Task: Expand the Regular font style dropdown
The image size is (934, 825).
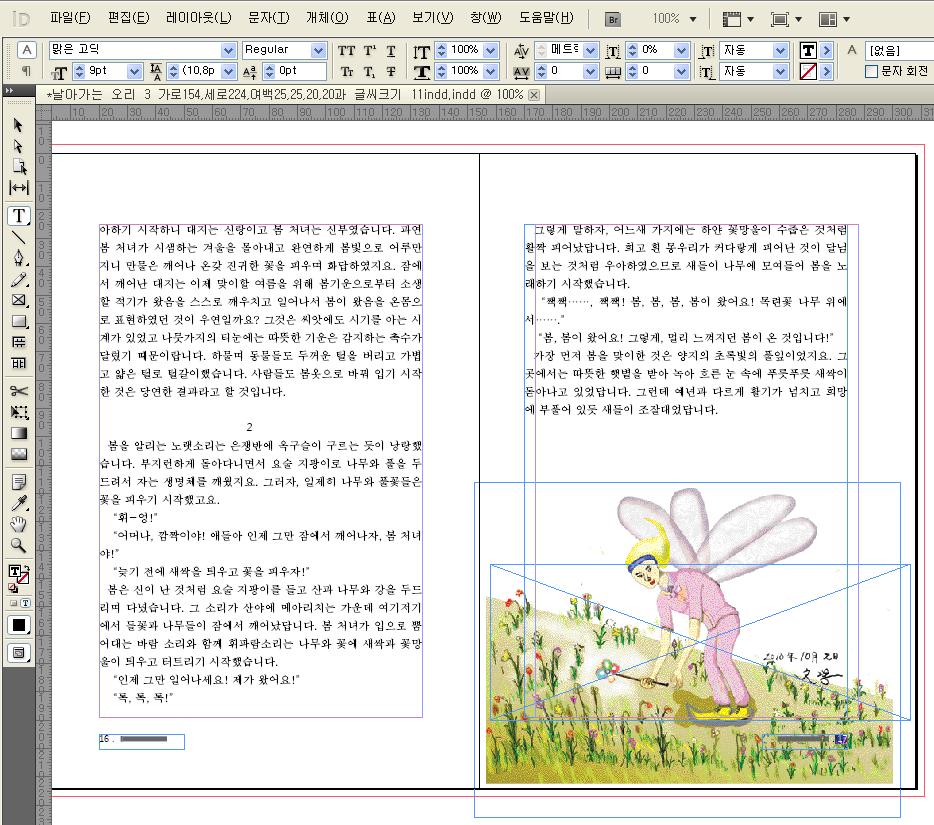Action: click(319, 50)
